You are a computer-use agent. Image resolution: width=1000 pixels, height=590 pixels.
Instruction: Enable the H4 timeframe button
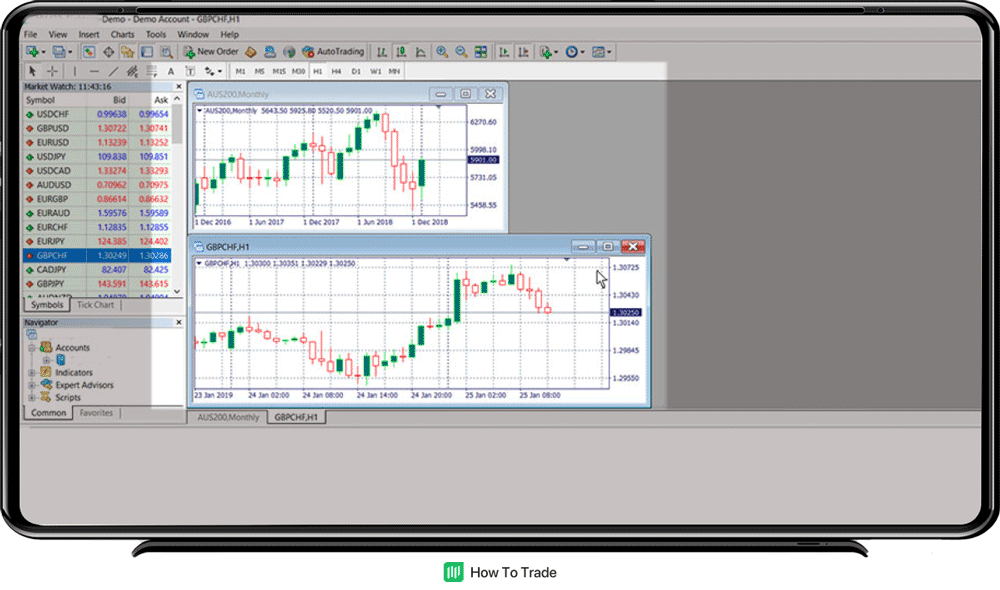click(x=337, y=71)
